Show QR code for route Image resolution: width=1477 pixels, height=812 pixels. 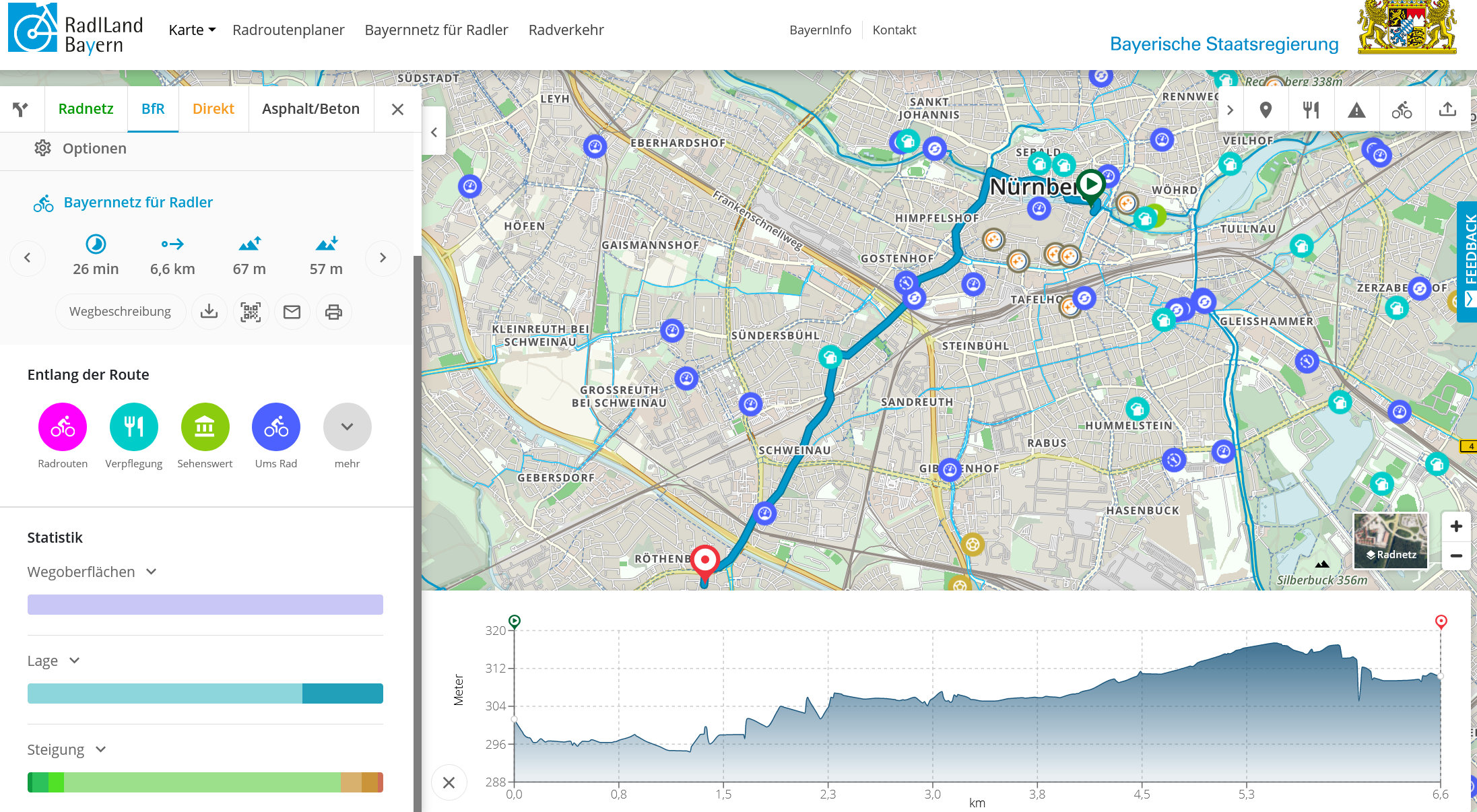click(x=251, y=312)
